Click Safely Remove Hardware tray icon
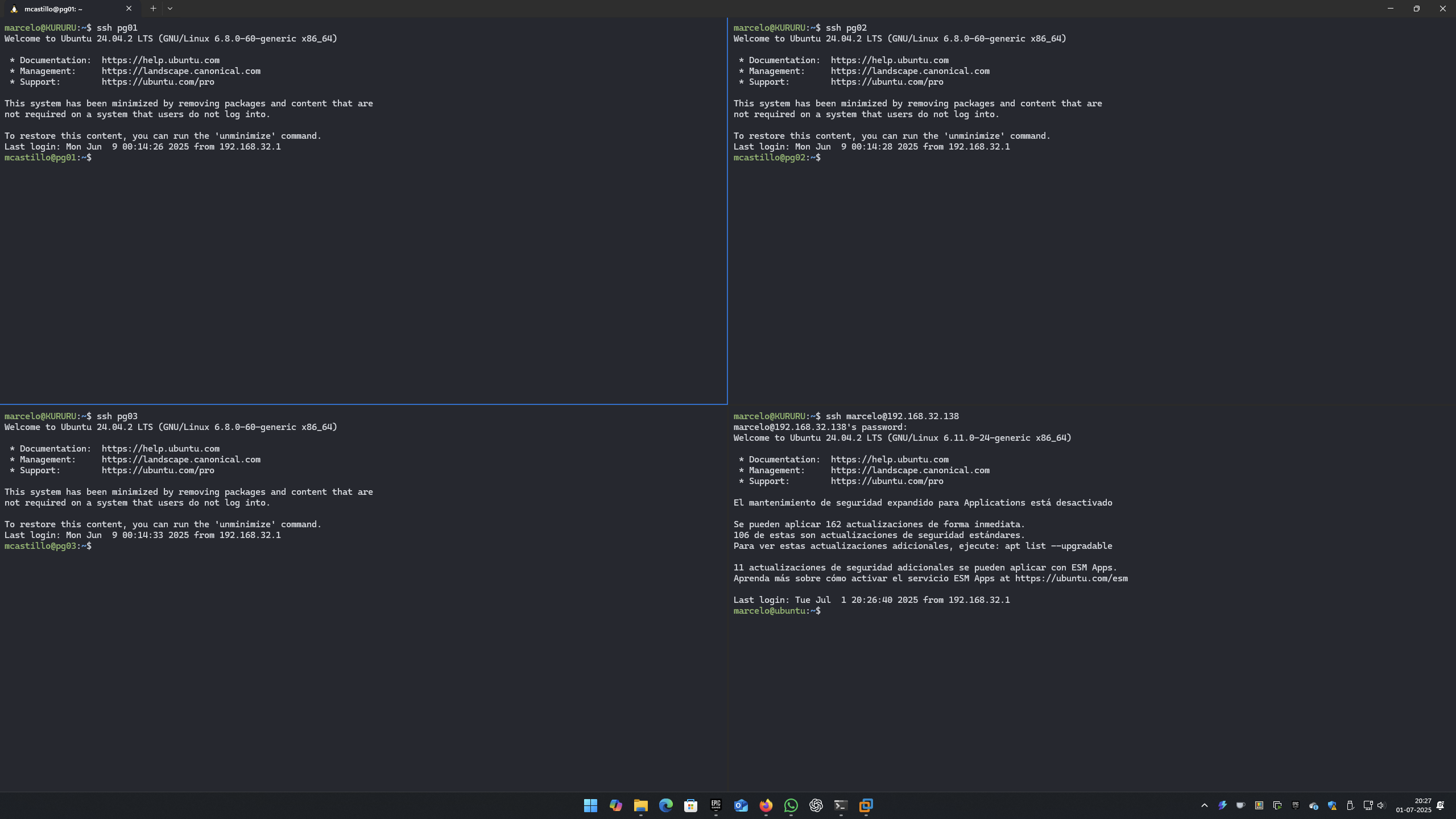The height and width of the screenshot is (819, 1456). (1350, 805)
